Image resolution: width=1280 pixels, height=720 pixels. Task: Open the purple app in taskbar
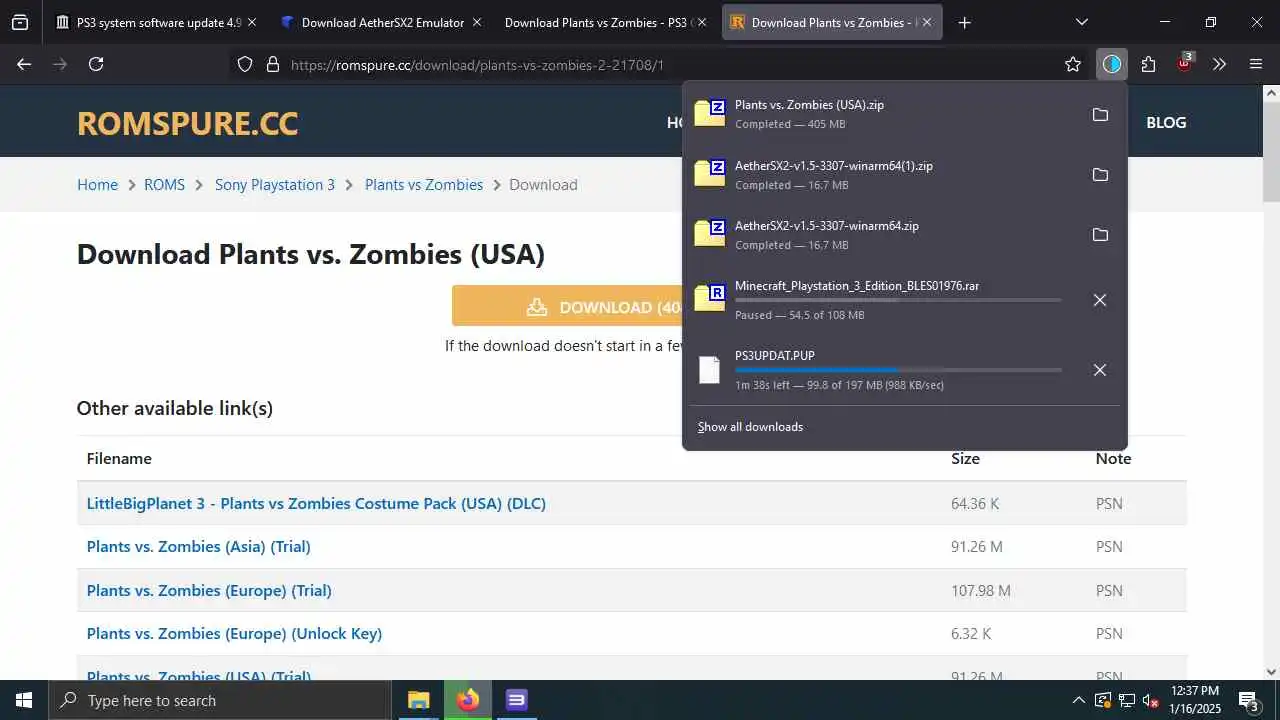click(x=516, y=700)
